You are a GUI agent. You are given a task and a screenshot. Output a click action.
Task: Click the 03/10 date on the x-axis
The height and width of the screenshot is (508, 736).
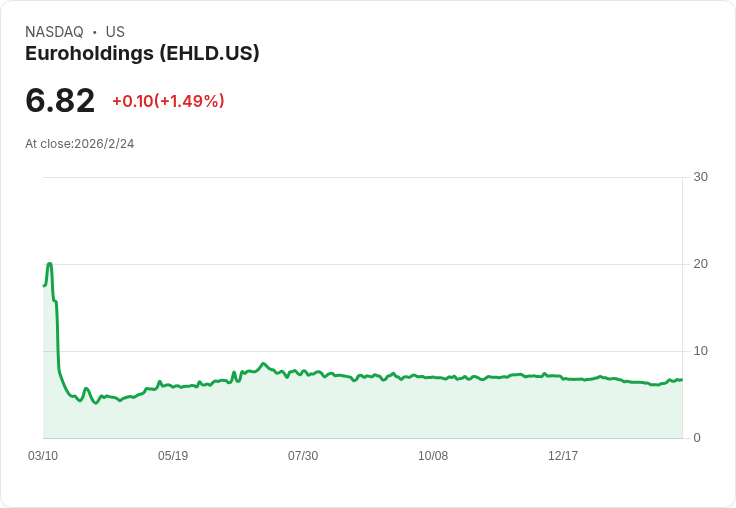pos(43,456)
